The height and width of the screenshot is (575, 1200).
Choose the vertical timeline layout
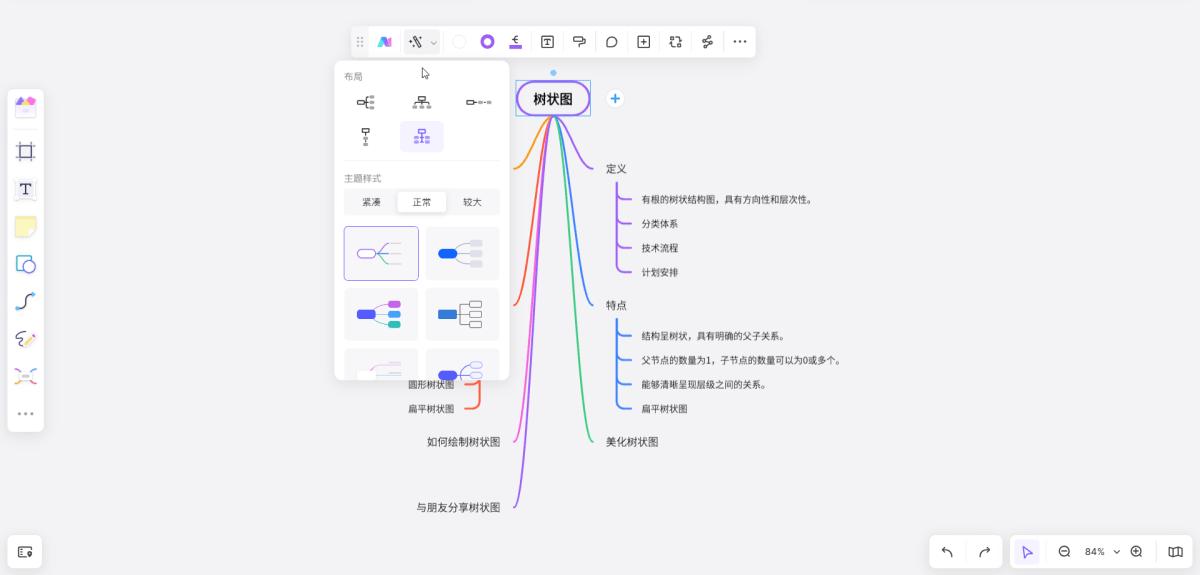pyautogui.click(x=365, y=136)
